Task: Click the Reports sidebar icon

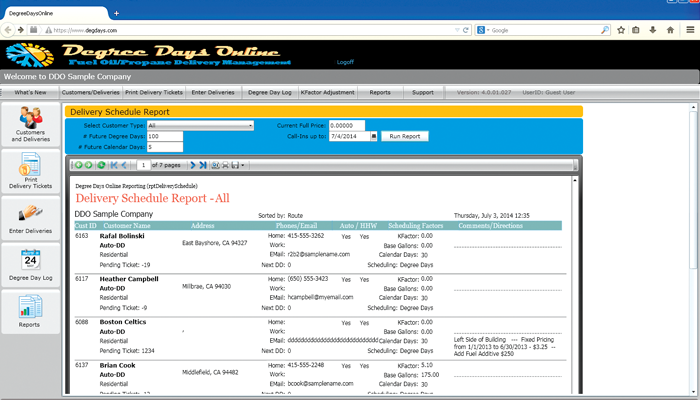Action: pos(30,313)
